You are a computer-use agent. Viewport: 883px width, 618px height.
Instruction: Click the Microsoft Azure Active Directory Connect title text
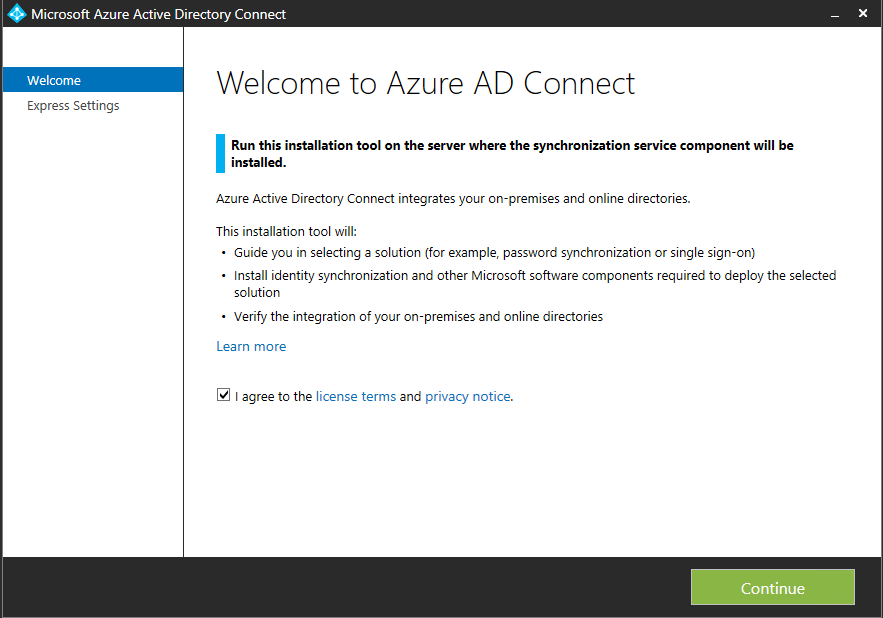point(158,14)
